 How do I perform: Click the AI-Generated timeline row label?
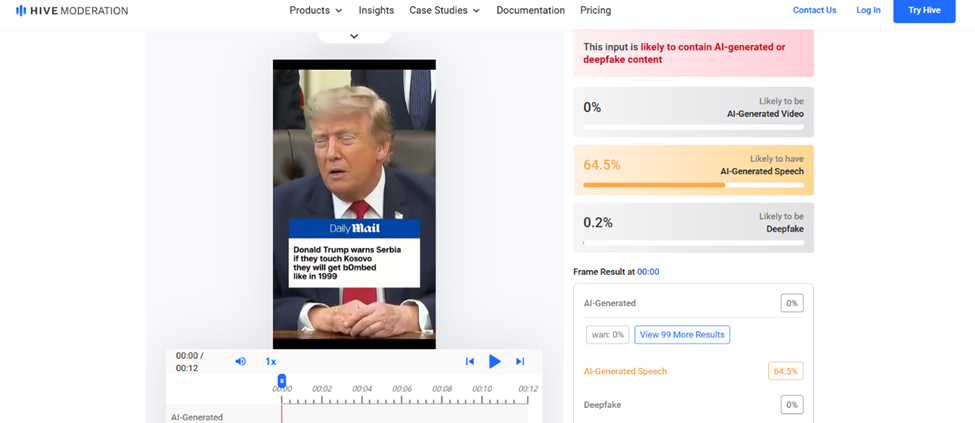196,417
